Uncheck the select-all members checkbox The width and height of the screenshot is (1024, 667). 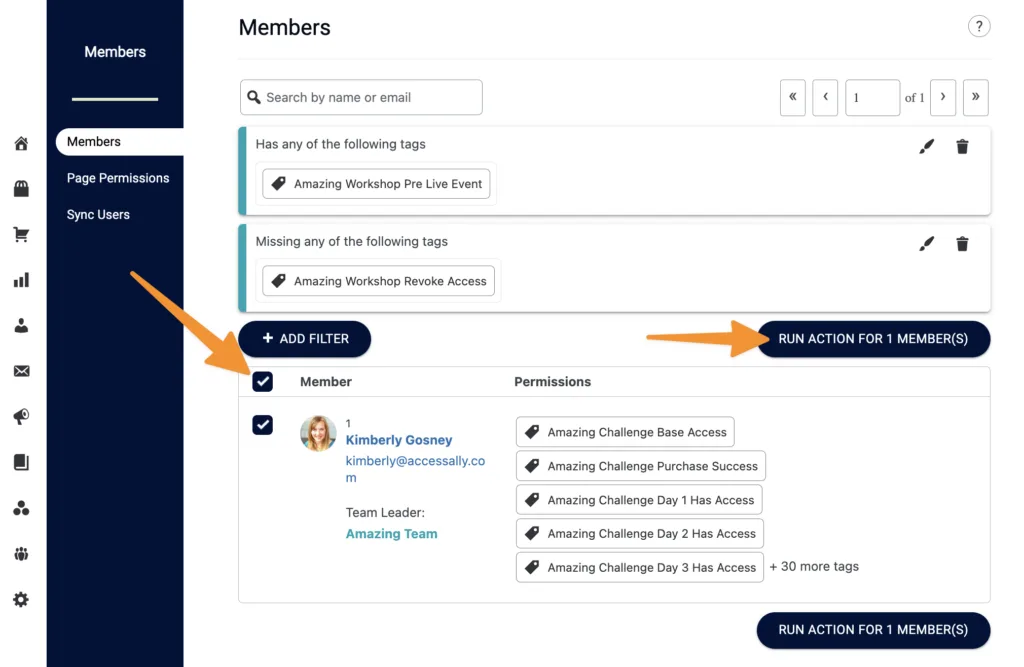(x=262, y=382)
